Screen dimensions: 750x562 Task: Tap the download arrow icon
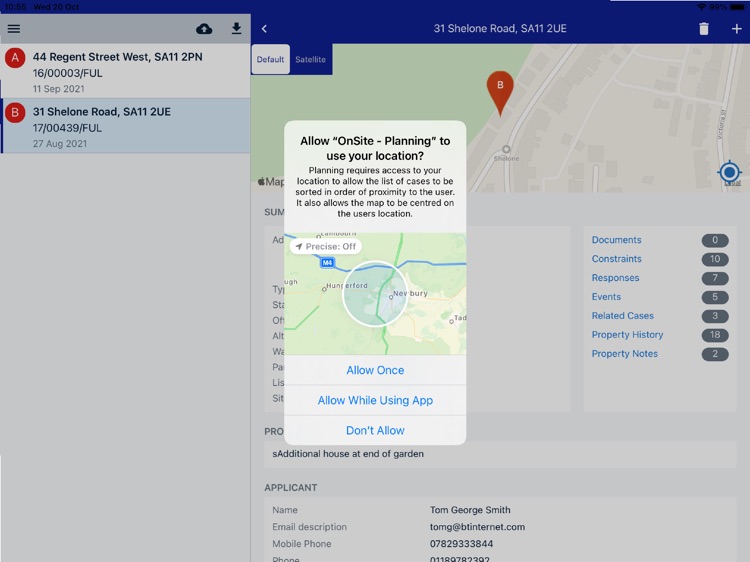[236, 28]
